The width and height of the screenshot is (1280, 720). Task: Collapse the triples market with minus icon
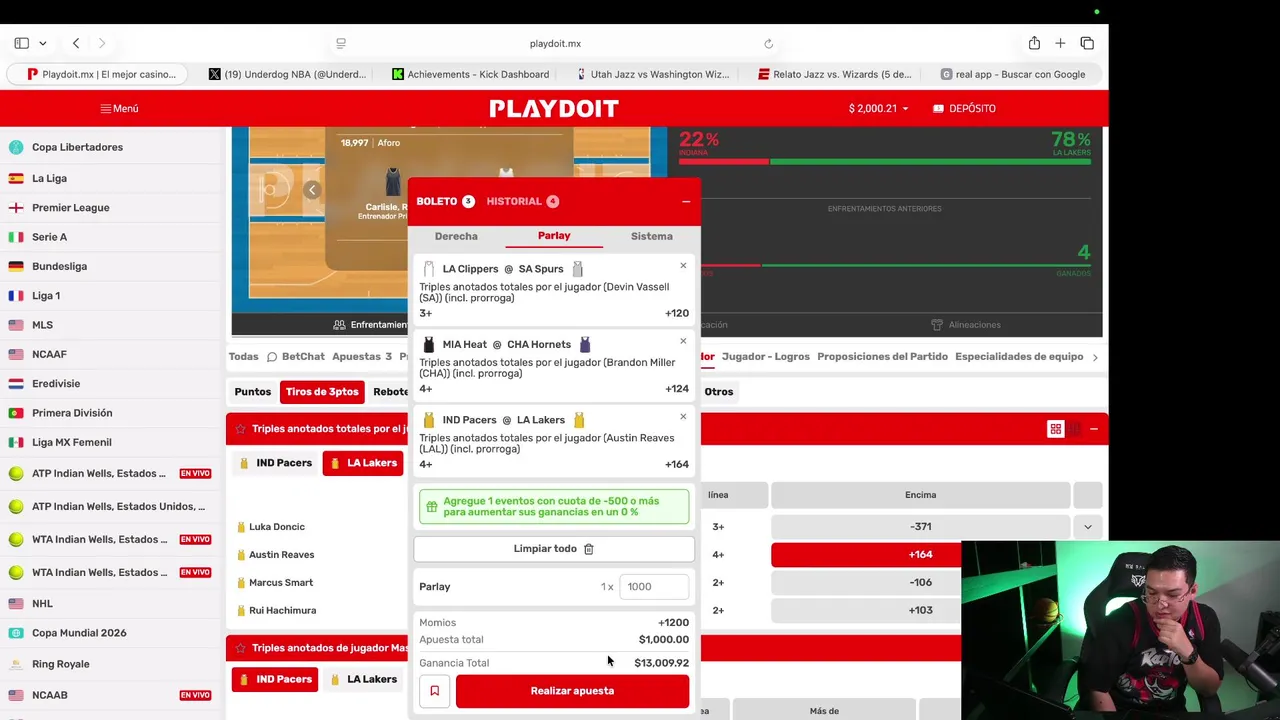pyautogui.click(x=1093, y=429)
